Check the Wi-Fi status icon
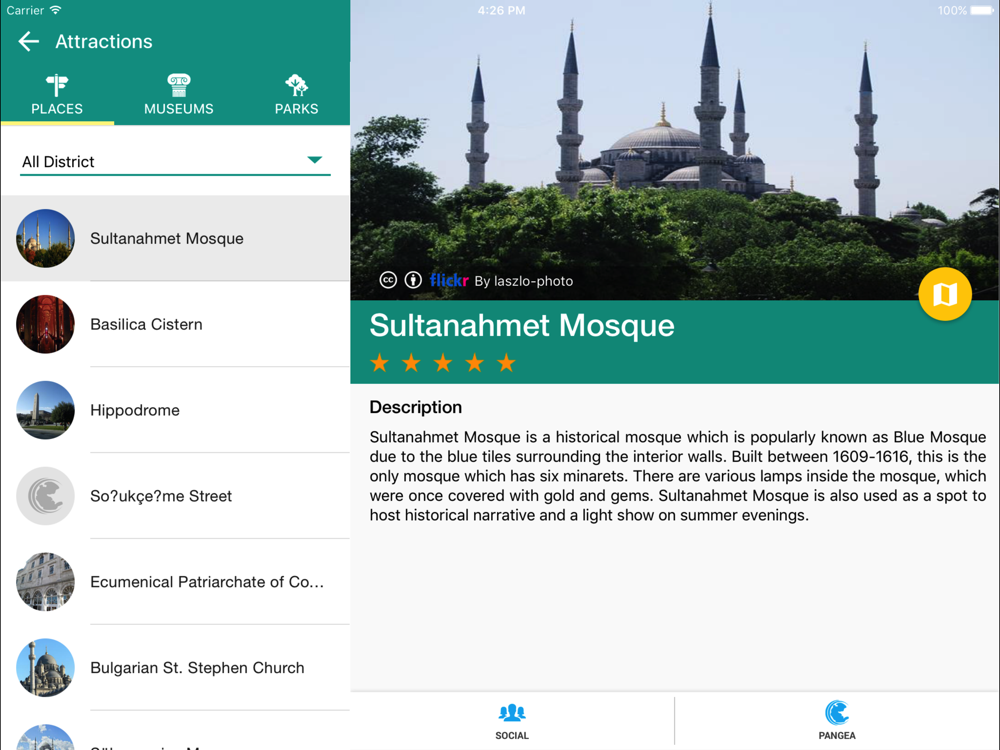The height and width of the screenshot is (750, 1000). pyautogui.click(x=55, y=10)
